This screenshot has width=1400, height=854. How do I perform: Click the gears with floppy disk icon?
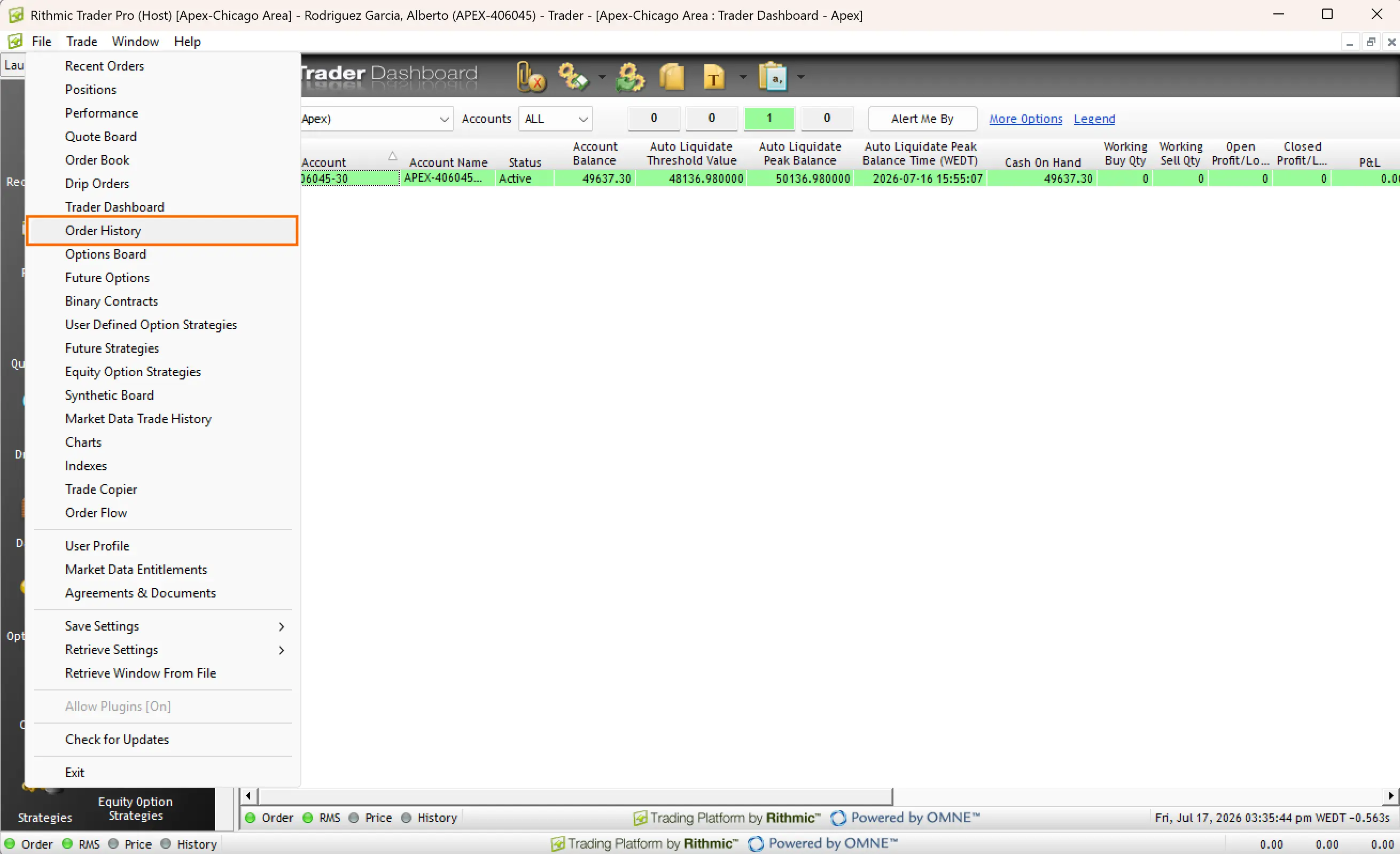[572, 77]
